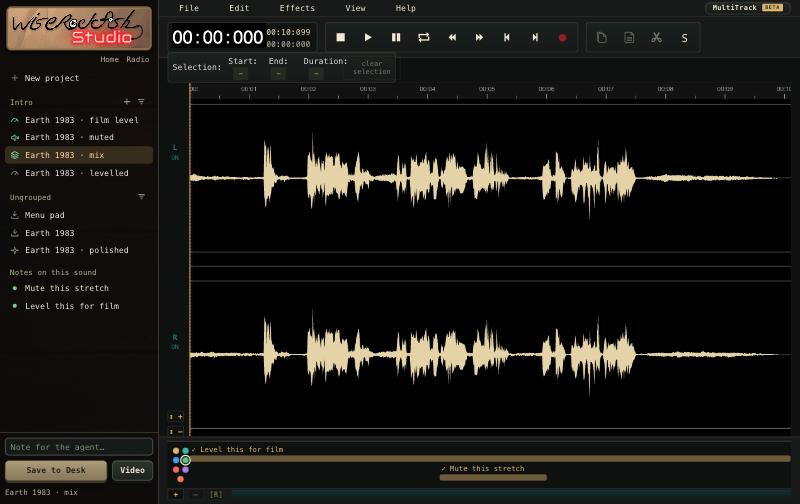Open Earth 1983 · muted

[x=79, y=137]
